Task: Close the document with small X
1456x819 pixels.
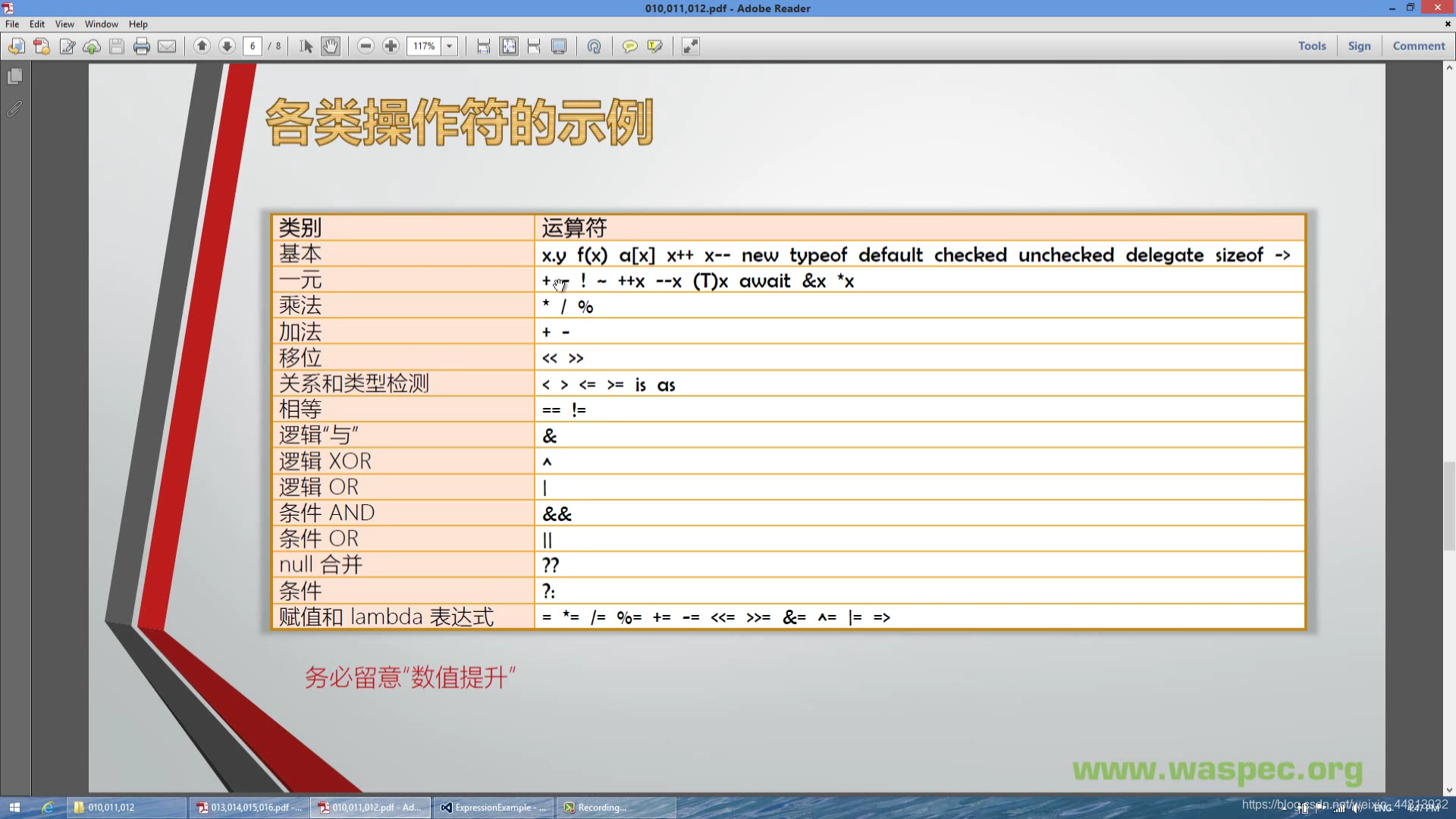Action: 1448,24
